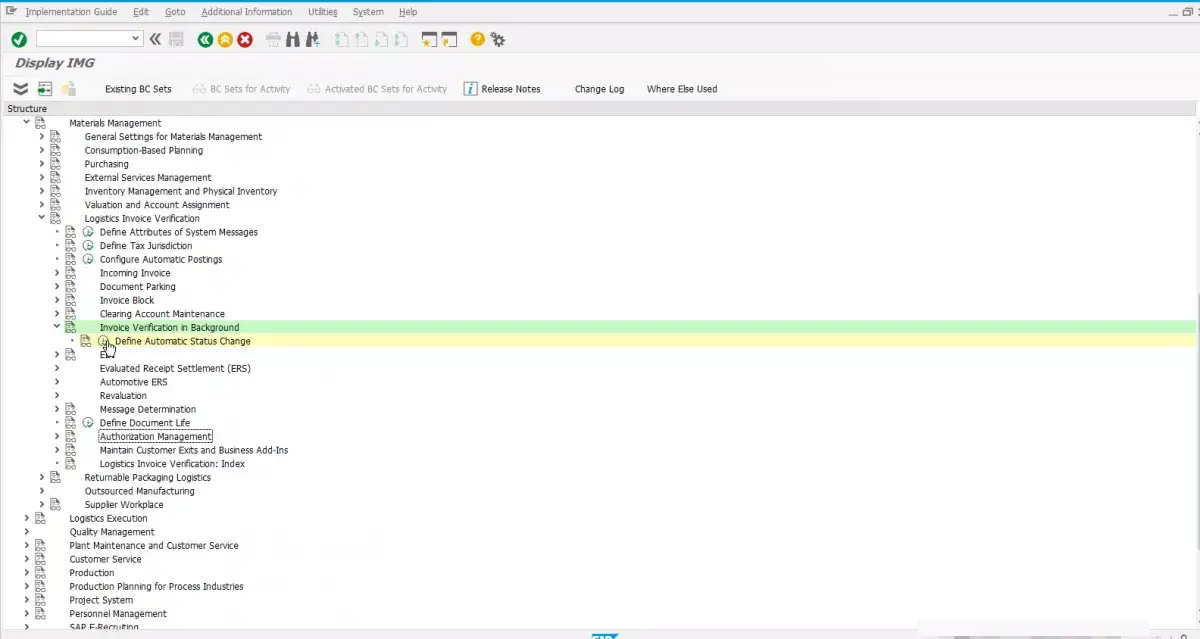Execute Define Document Life activity icon
The image size is (1200, 639).
click(x=88, y=423)
